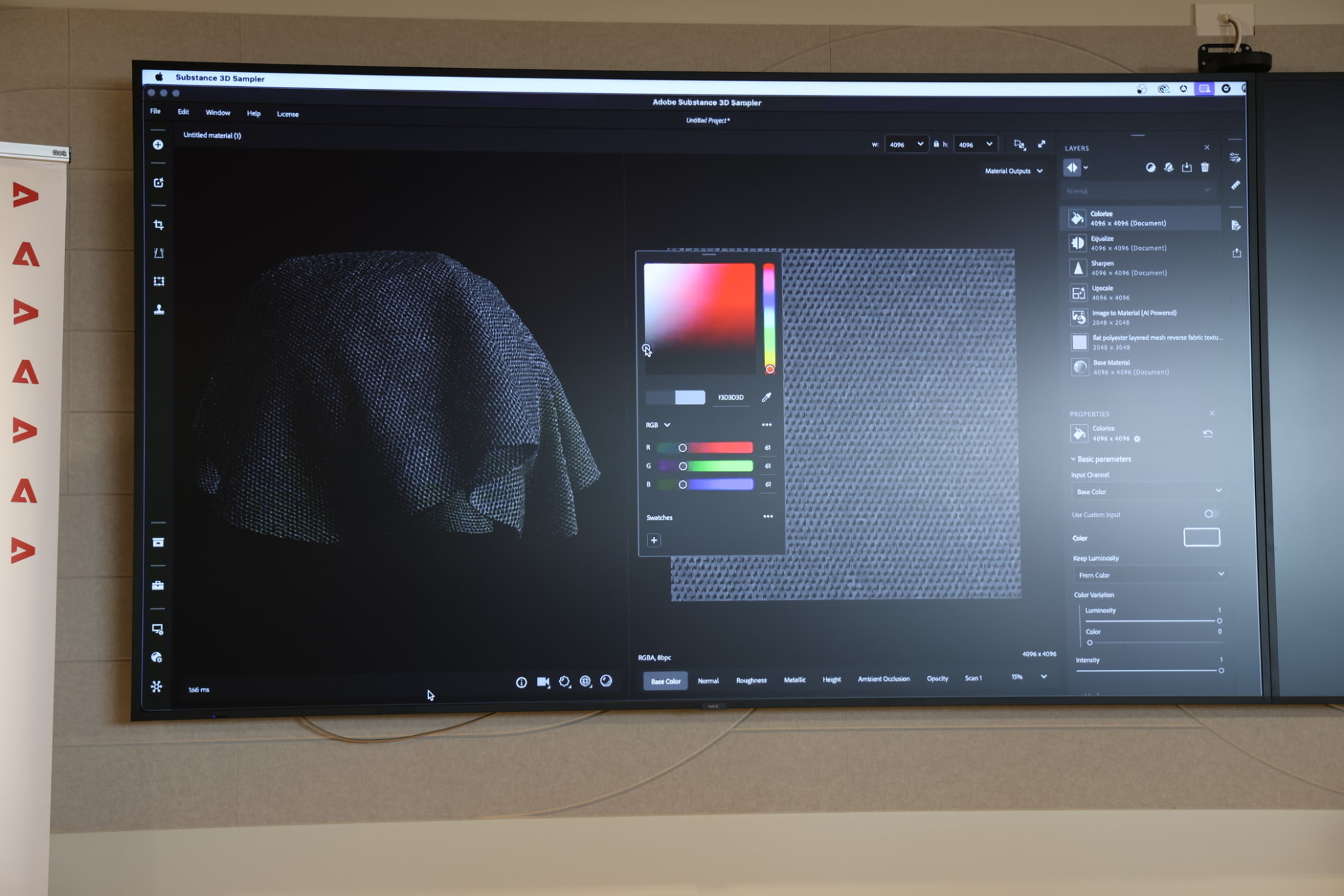Reset Colorize properties with the undo icon
This screenshot has height=896, width=1344.
[1207, 434]
